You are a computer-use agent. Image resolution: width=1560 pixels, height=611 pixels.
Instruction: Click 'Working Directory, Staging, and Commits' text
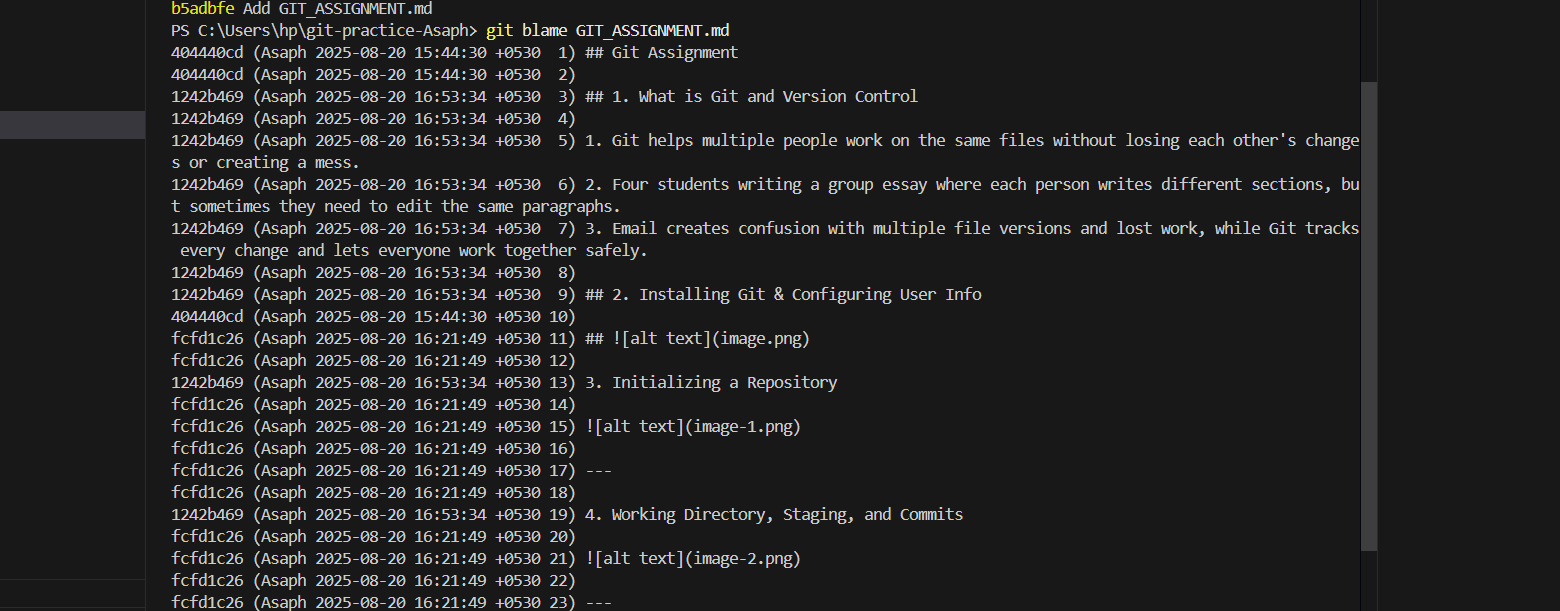[787, 514]
